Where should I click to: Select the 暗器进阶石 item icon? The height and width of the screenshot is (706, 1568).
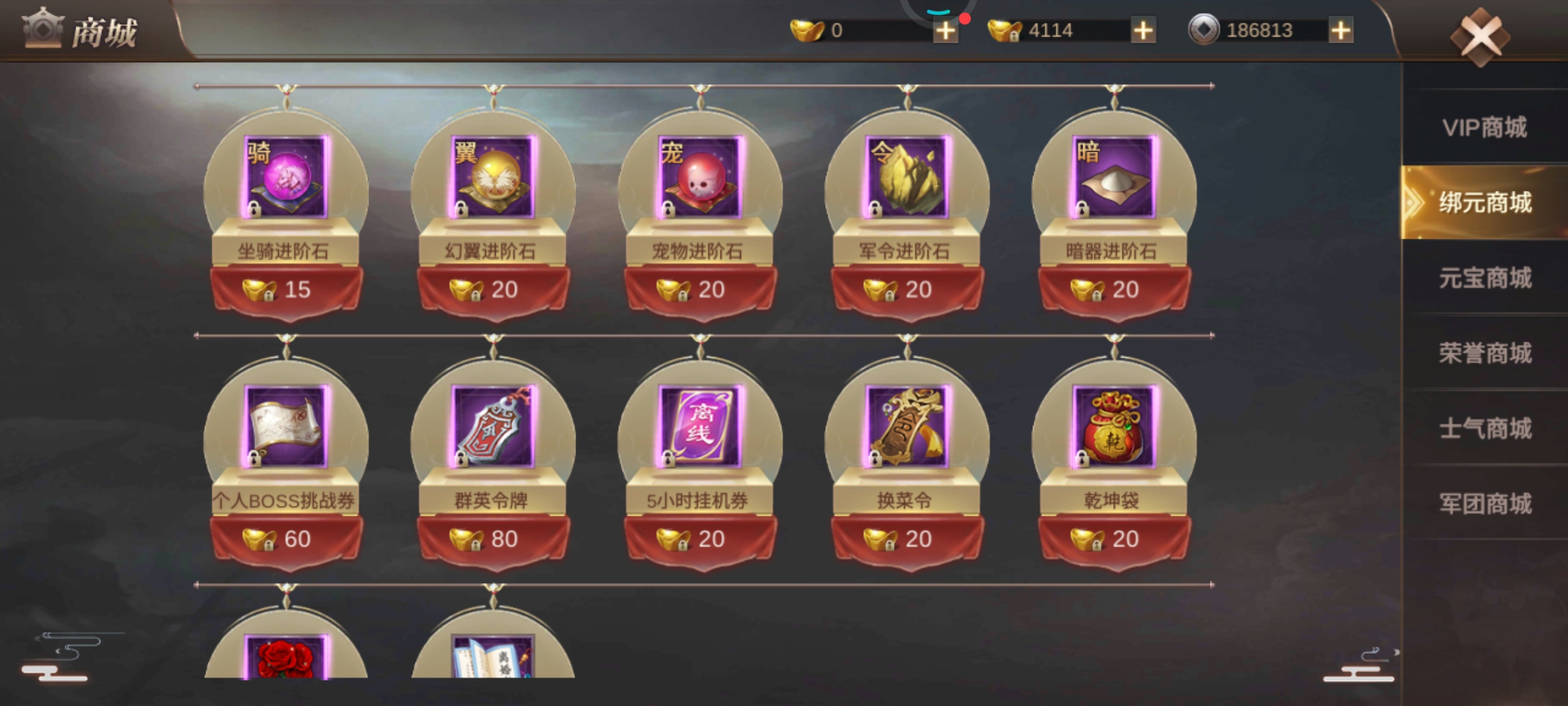(1114, 176)
